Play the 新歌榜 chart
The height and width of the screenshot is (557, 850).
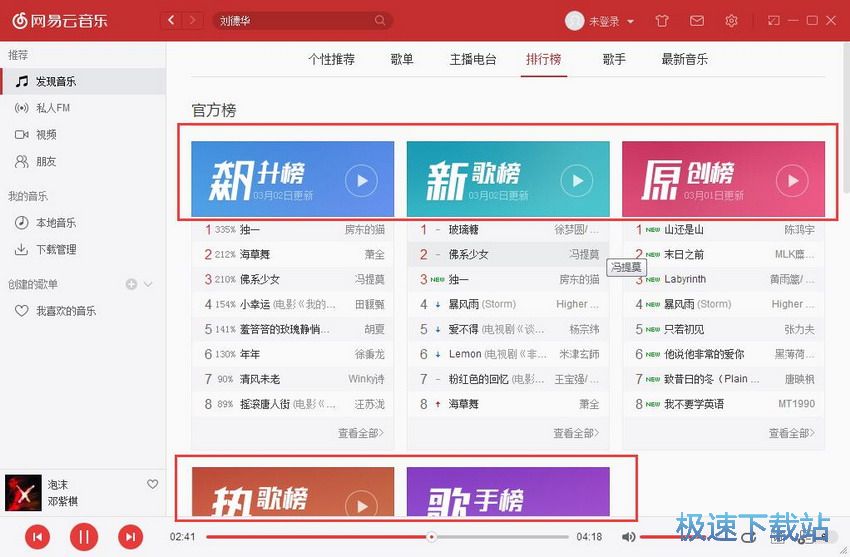click(577, 181)
